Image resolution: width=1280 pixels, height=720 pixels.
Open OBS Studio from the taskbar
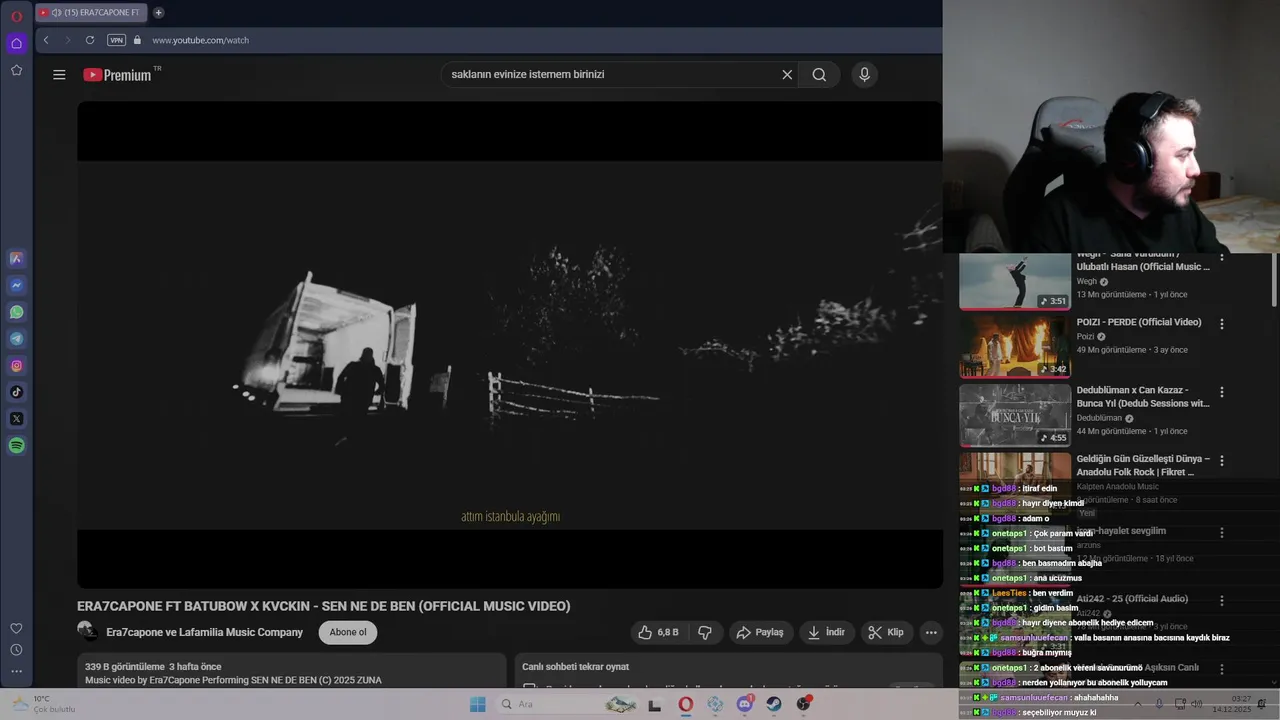(804, 704)
